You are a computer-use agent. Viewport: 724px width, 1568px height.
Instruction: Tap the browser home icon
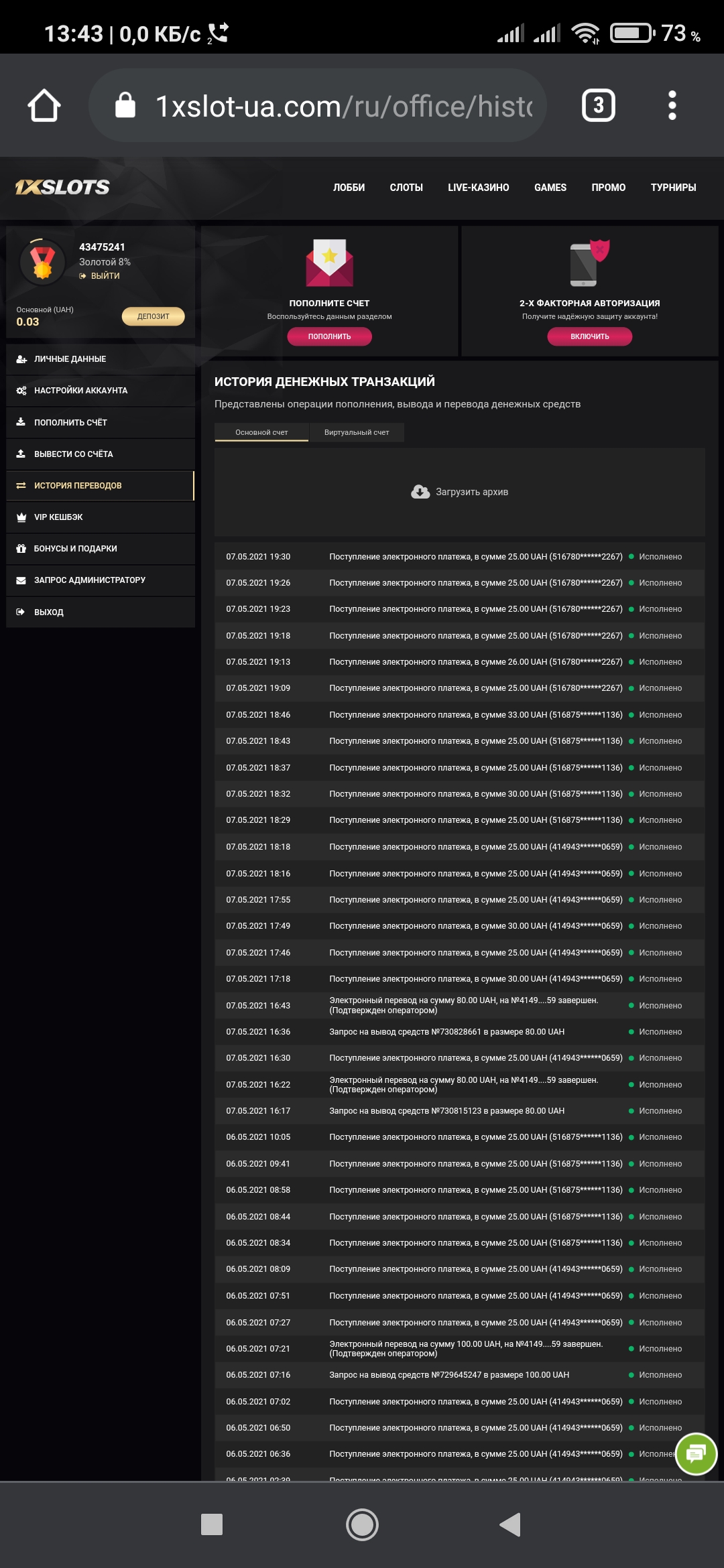(44, 106)
